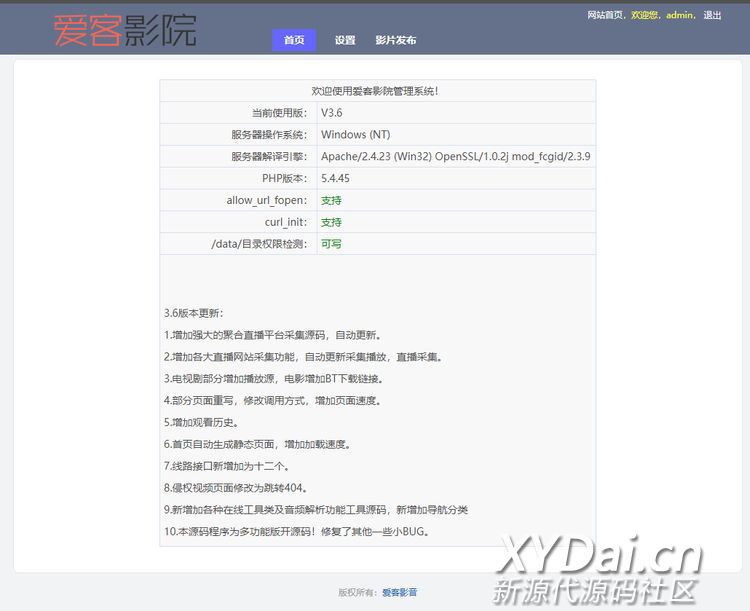
Task: Click the admin username link
Action: tap(680, 15)
